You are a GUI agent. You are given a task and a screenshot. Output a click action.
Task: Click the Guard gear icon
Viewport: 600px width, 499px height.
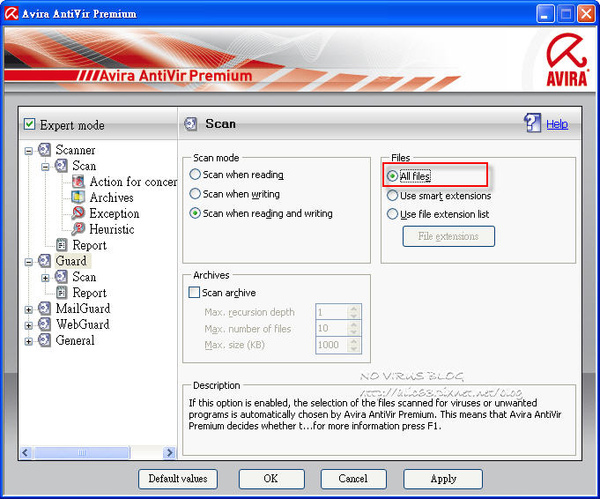(x=44, y=261)
